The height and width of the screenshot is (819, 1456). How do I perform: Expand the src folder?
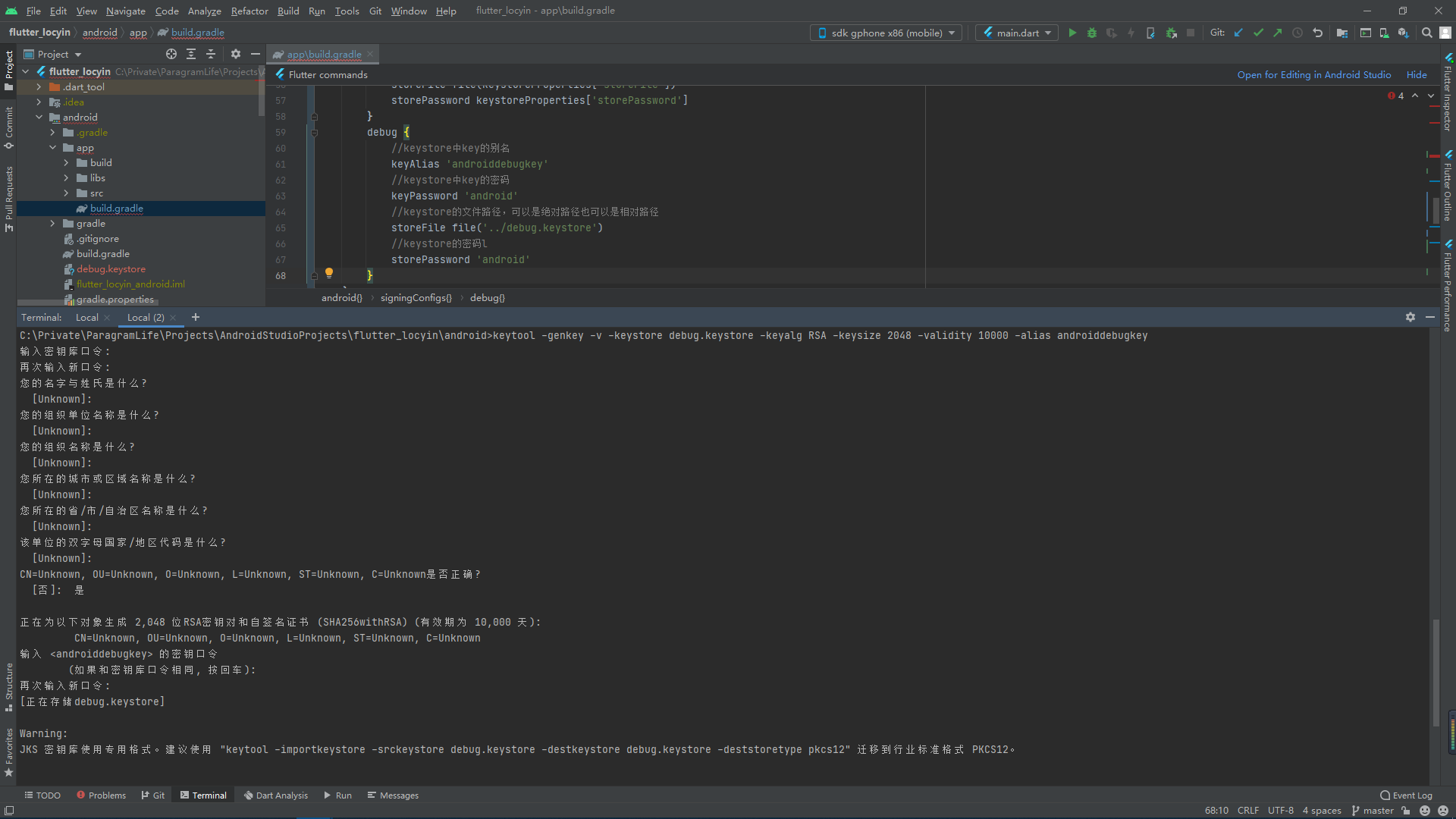[66, 193]
